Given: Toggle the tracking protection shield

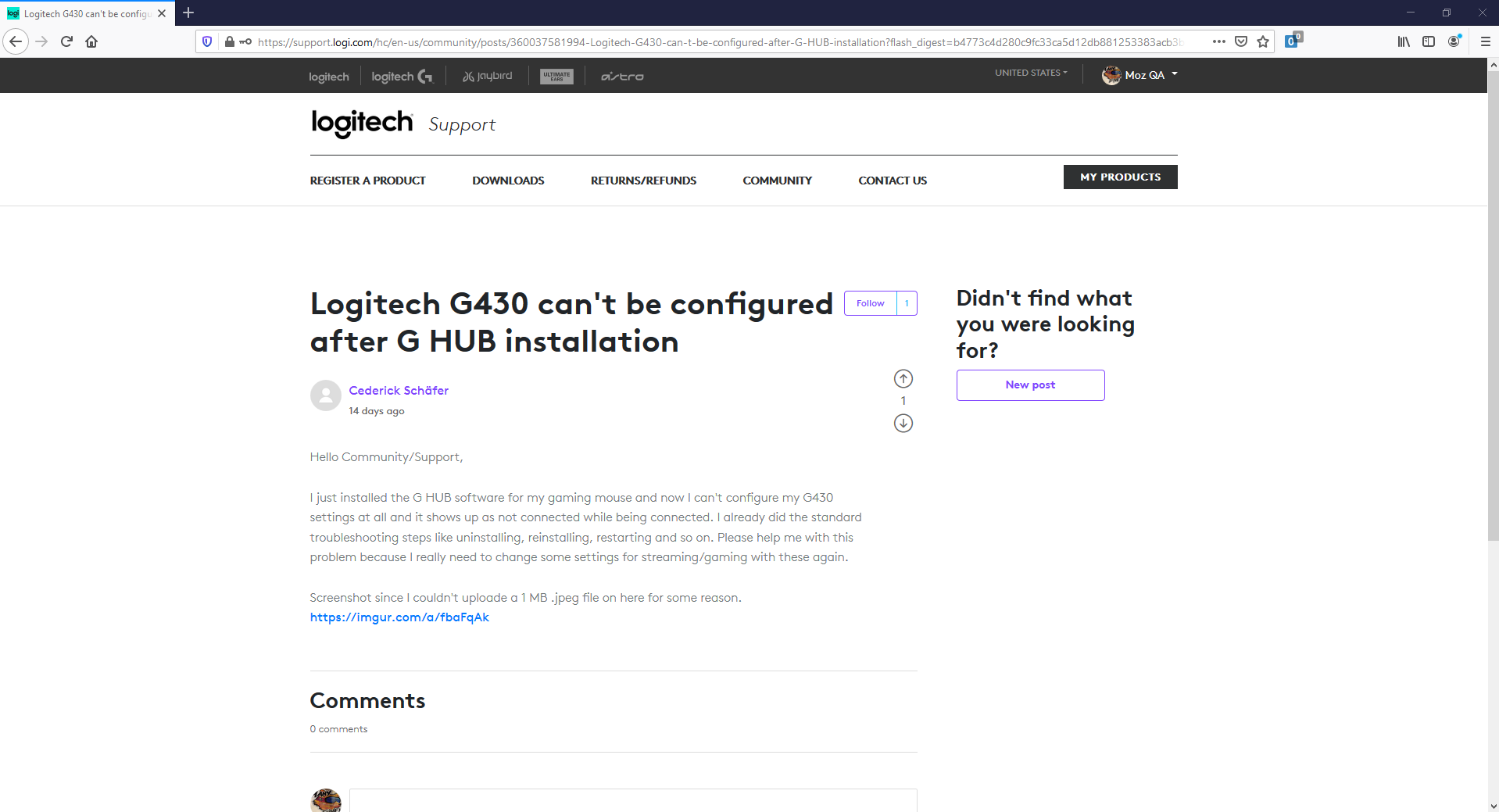Looking at the screenshot, I should coord(206,41).
